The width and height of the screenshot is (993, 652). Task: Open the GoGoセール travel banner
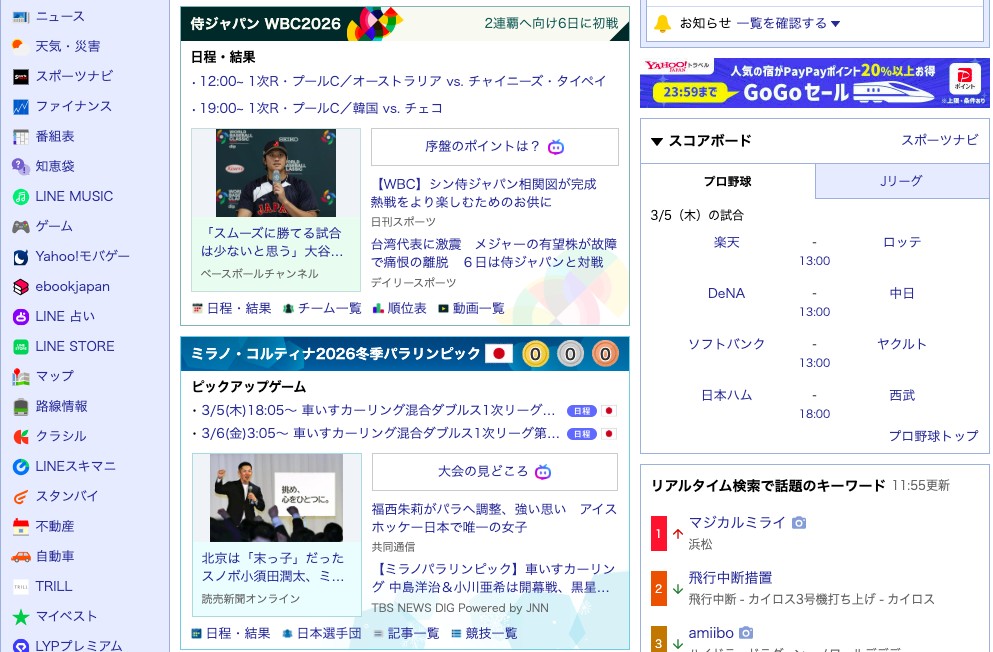(813, 83)
